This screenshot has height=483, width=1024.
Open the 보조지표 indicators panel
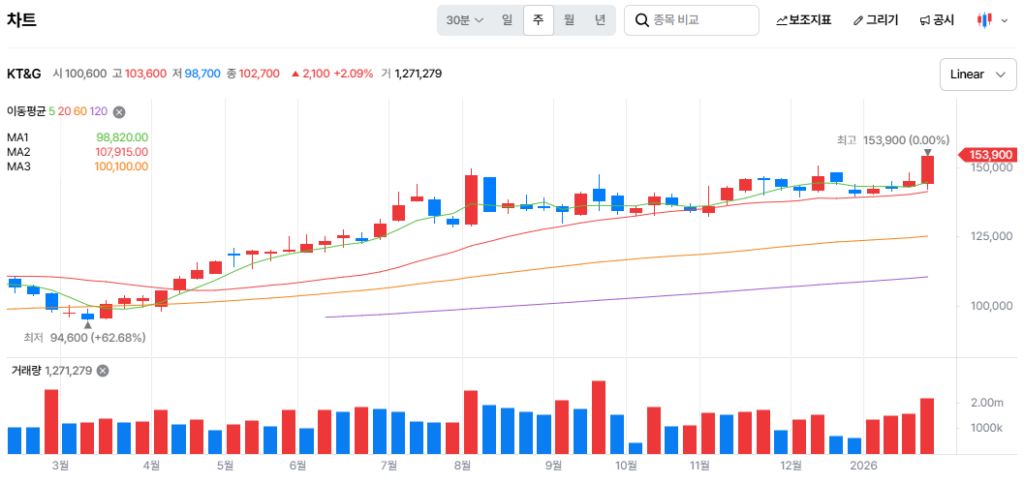tap(803, 20)
